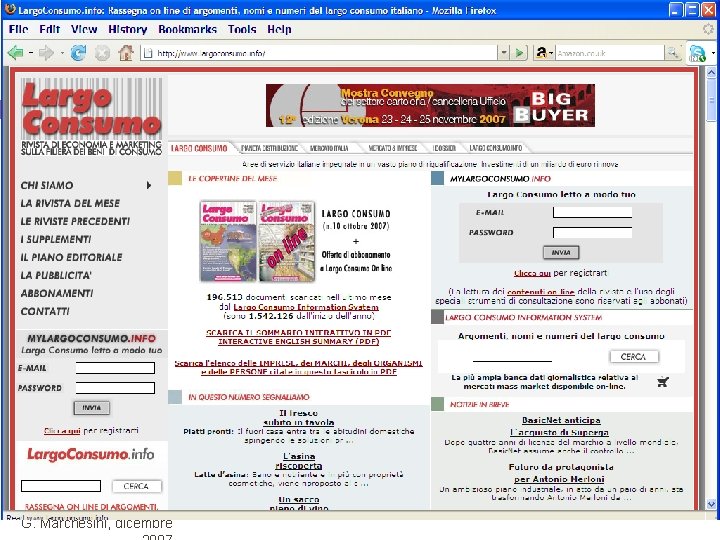Open Largo Consumo Information System link
The image size is (720, 540).
click(306, 307)
